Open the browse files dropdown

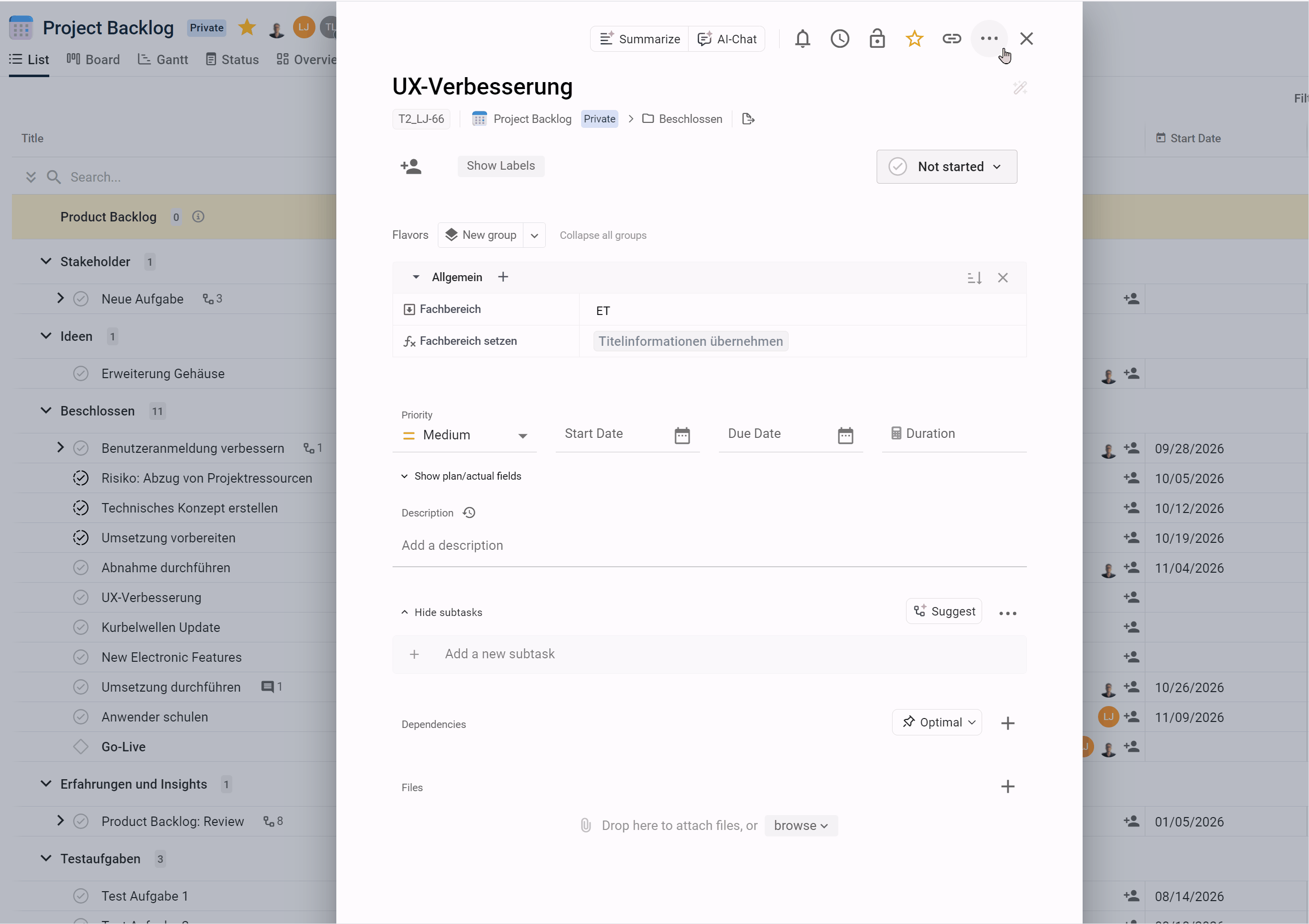tap(801, 825)
